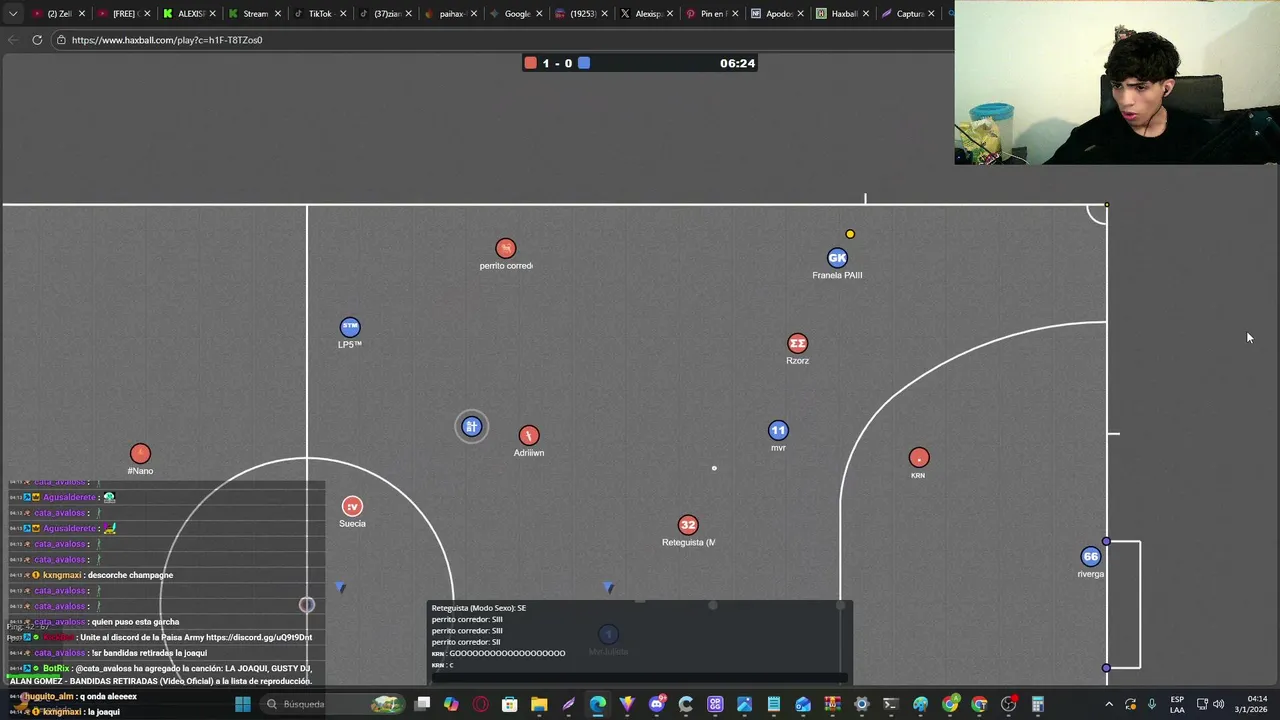The image size is (1280, 720).
Task: Switch to the TikTok tab
Action: tap(318, 14)
